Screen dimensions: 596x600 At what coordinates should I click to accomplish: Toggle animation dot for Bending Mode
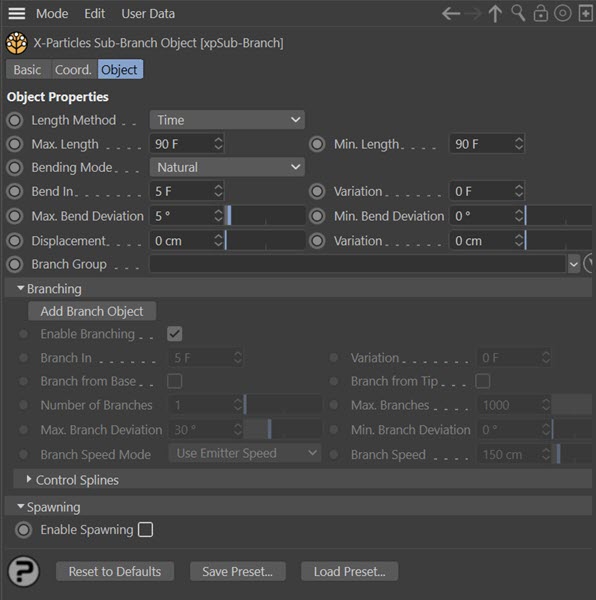click(x=15, y=168)
